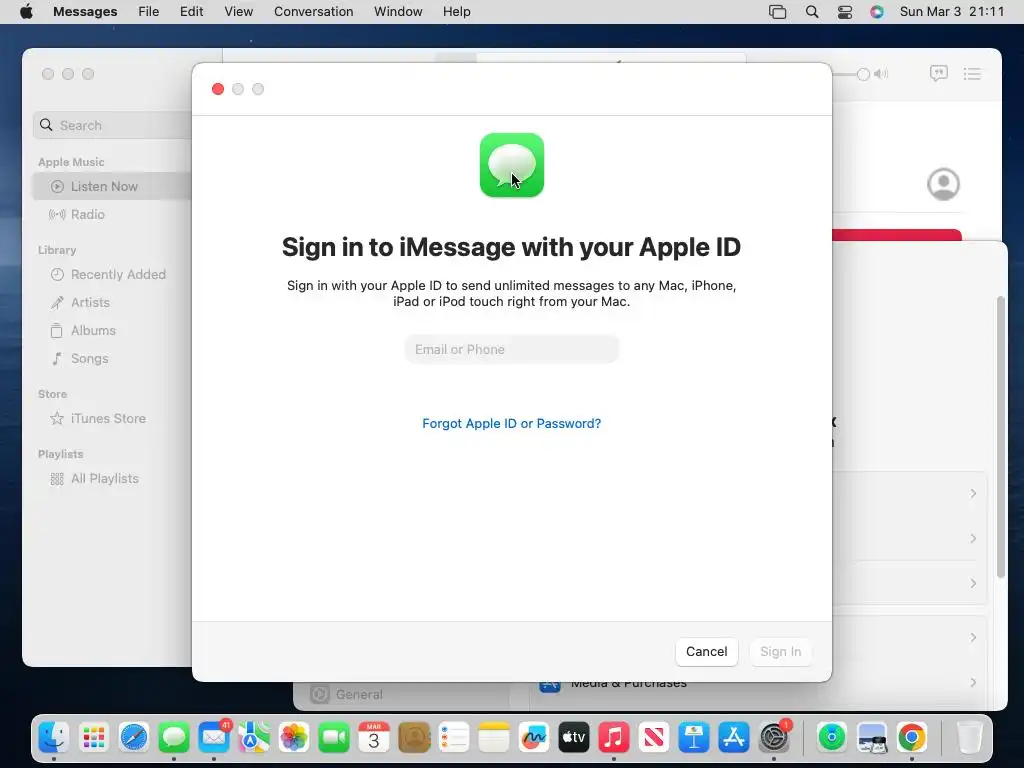Open News from the dock
The height and width of the screenshot is (768, 1024).
tap(654, 738)
